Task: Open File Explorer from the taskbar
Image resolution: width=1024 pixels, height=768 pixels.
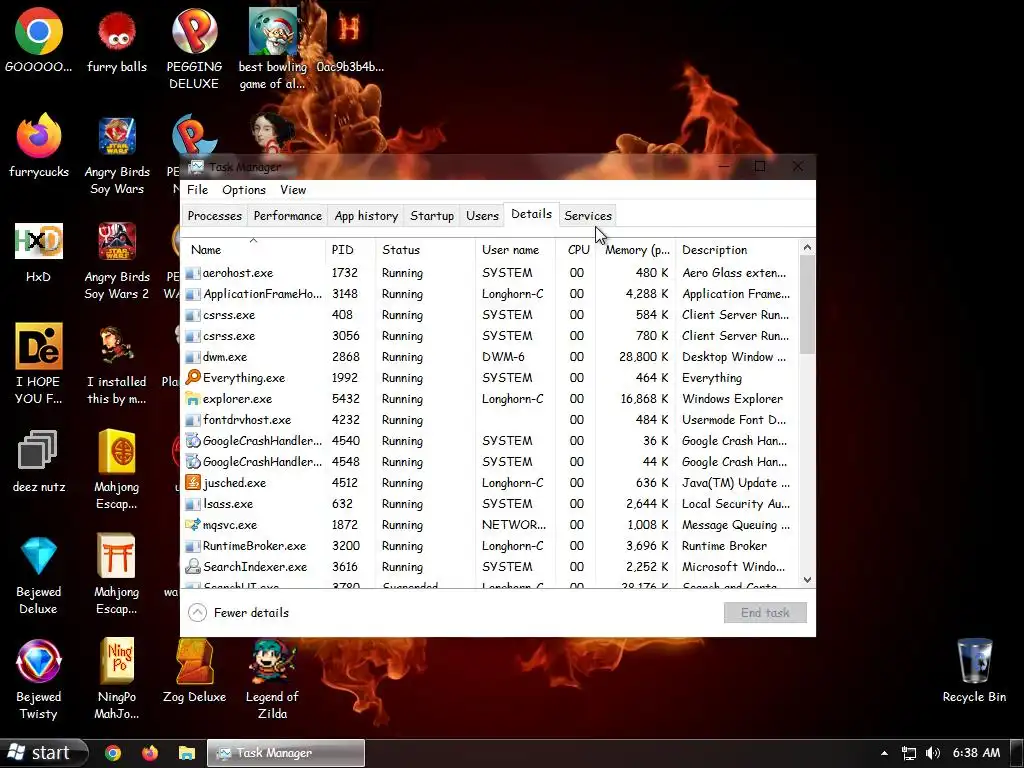Action: [187, 753]
